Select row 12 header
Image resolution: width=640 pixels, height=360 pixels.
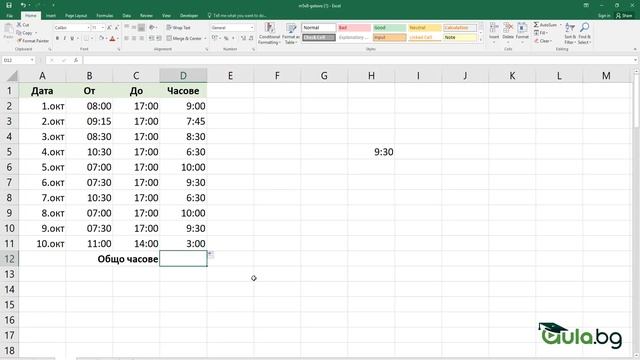(x=9, y=259)
